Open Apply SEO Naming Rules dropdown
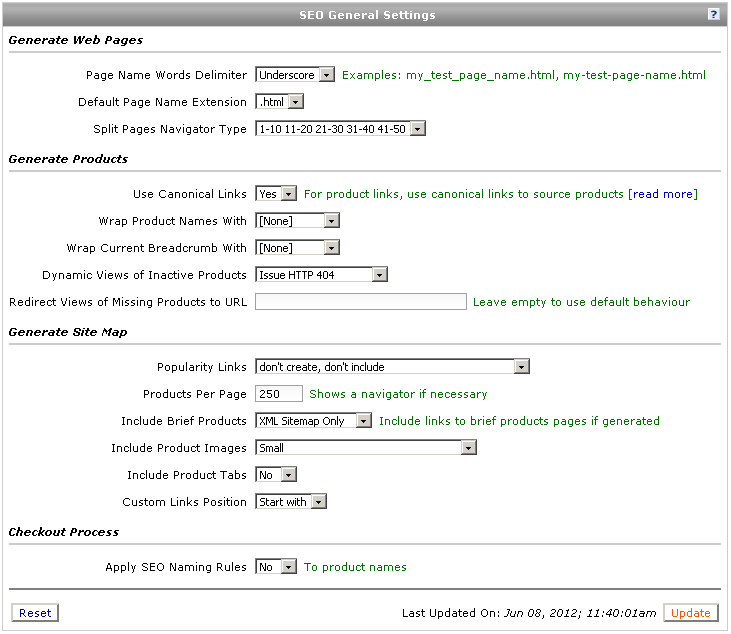 (276, 567)
